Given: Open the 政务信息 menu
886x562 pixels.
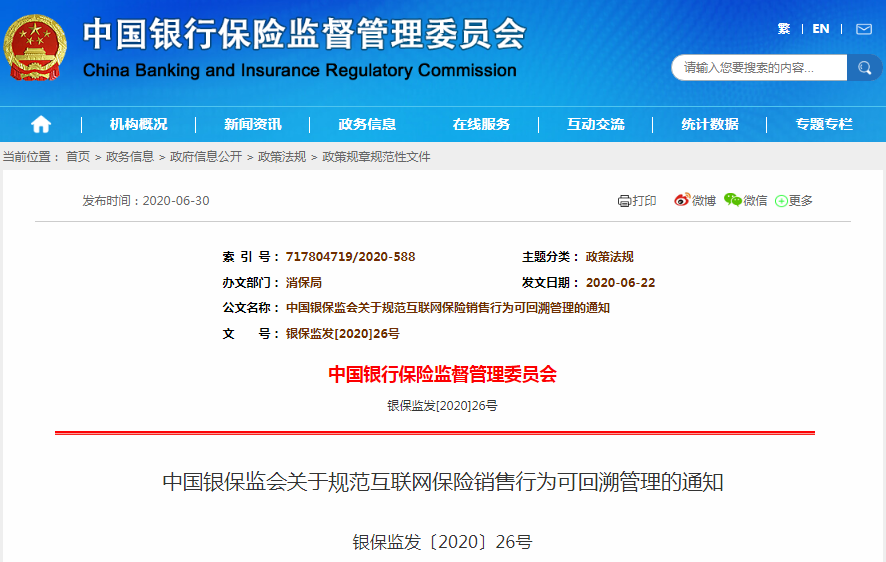Looking at the screenshot, I should [367, 124].
